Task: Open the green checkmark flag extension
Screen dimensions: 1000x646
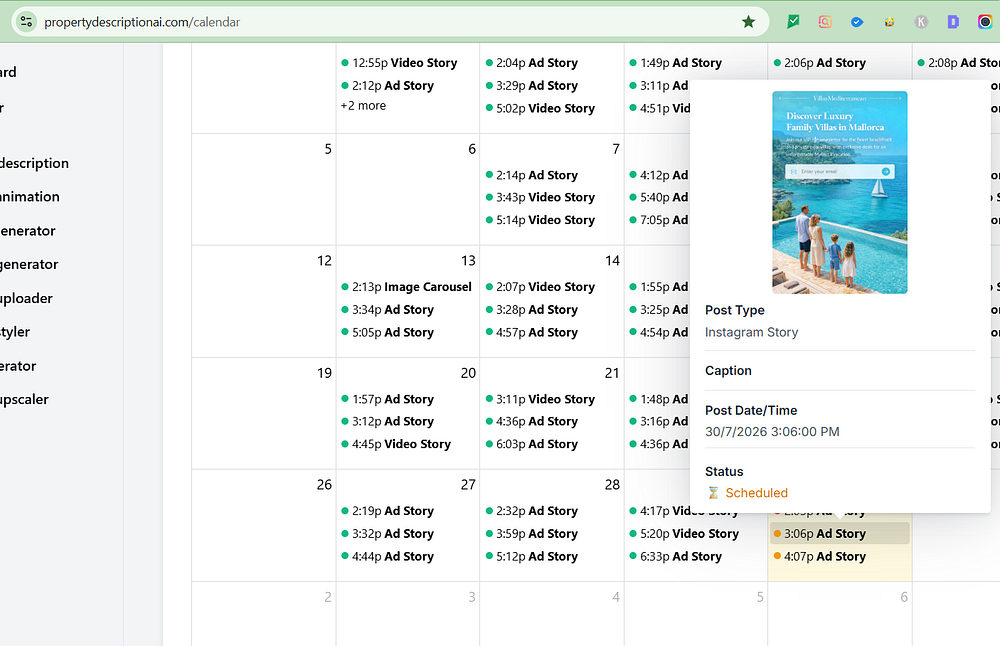Action: pyautogui.click(x=793, y=22)
